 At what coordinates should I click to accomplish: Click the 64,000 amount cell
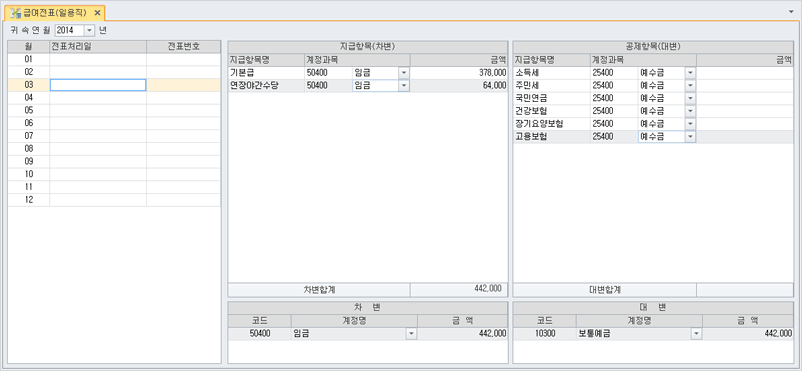459,85
